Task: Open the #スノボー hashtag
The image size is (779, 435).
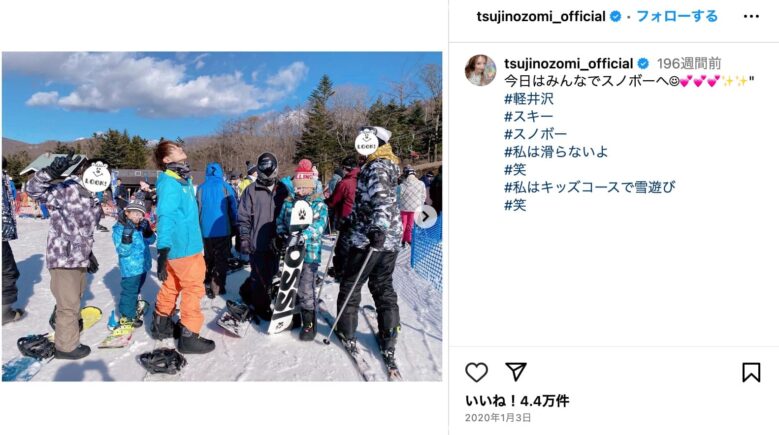Action: (x=536, y=134)
